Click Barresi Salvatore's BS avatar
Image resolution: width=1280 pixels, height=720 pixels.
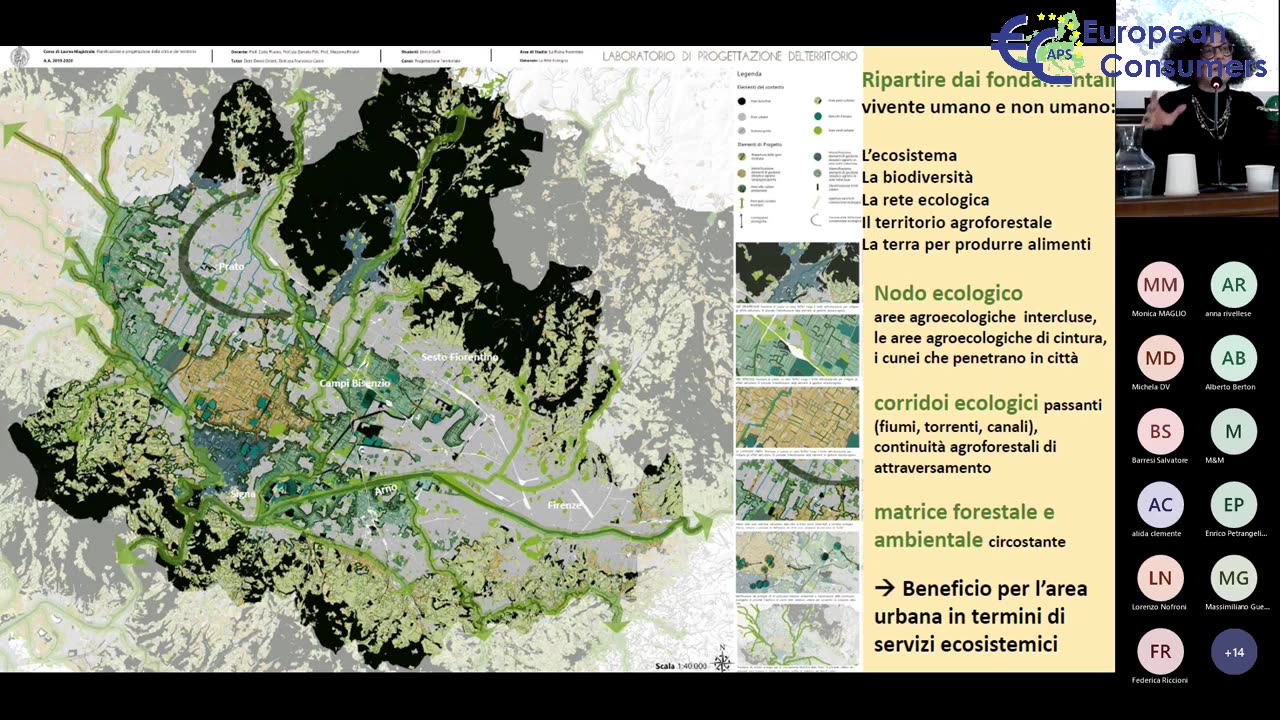click(x=1160, y=431)
